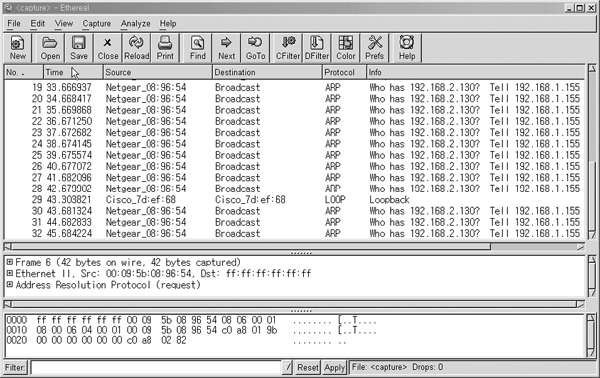600x378 pixels.
Task: Print packets using the Print icon
Action: click(x=165, y=47)
